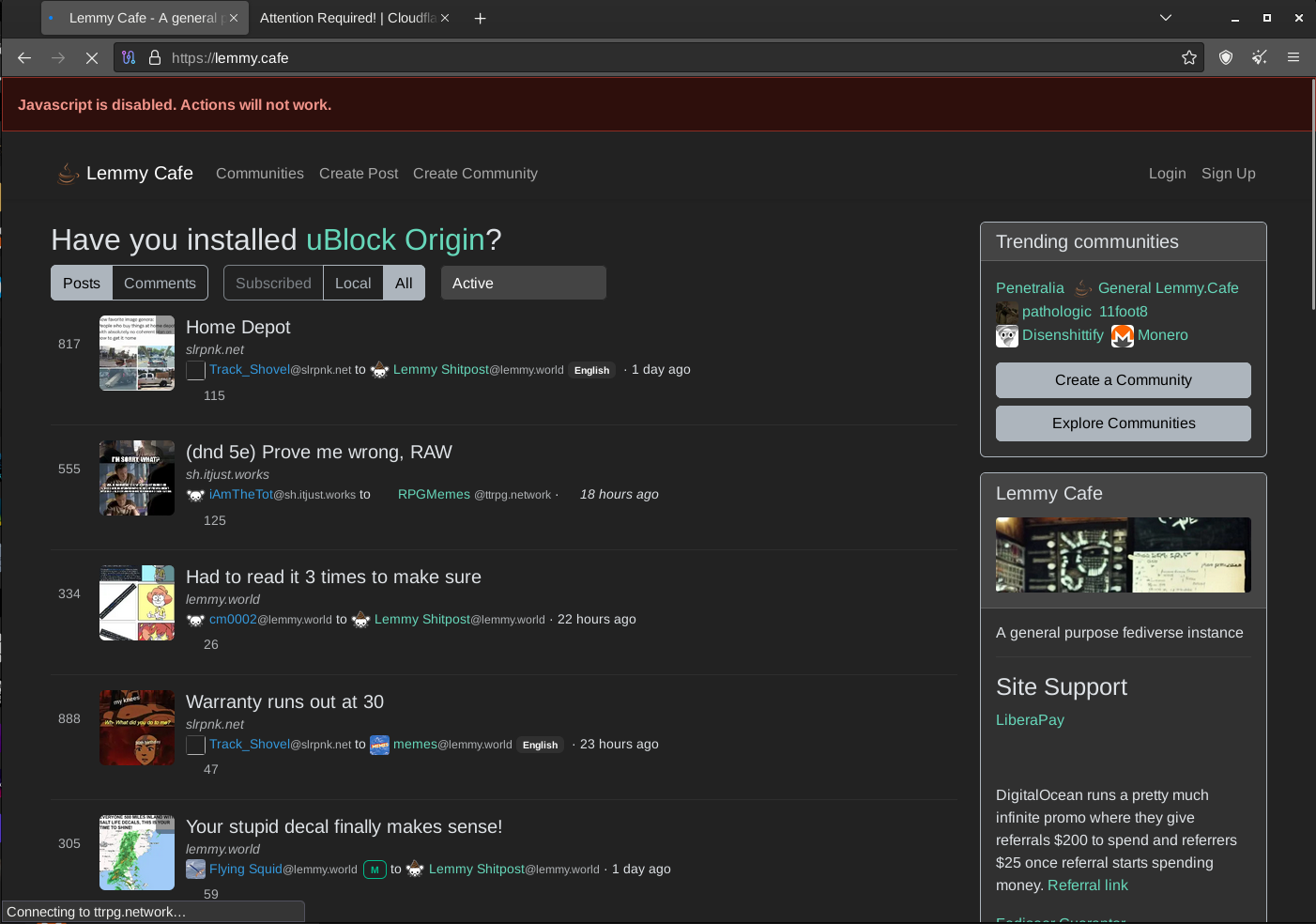Click the Lemmy Cafe sidebar banner image
Viewport: 1316px width, 924px height.
tap(1124, 555)
